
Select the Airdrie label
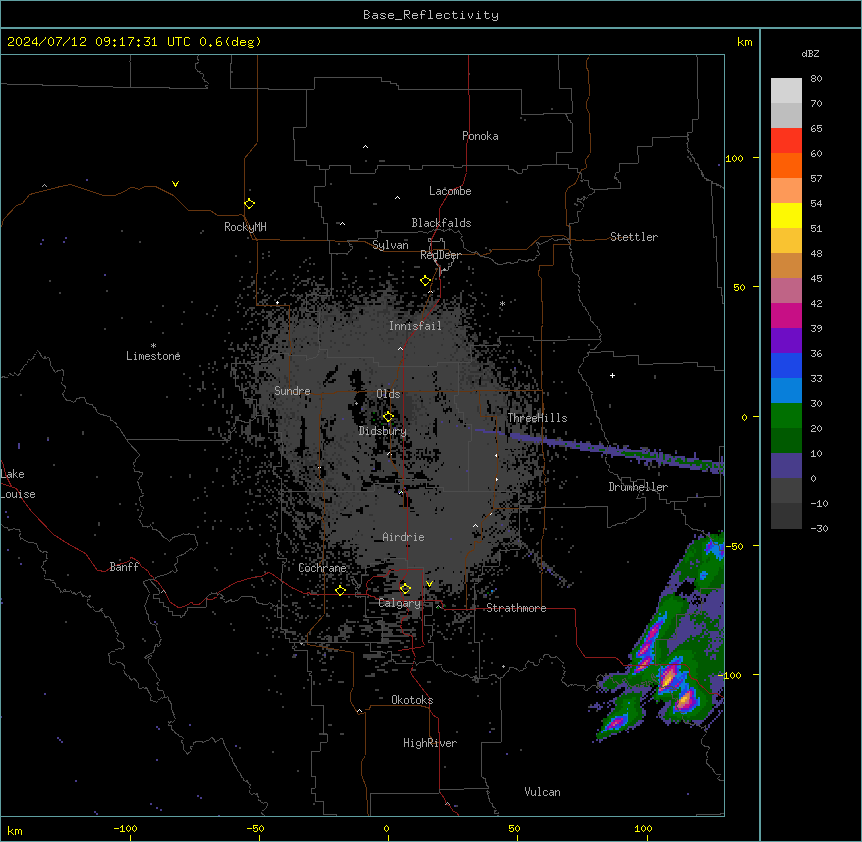[403, 537]
